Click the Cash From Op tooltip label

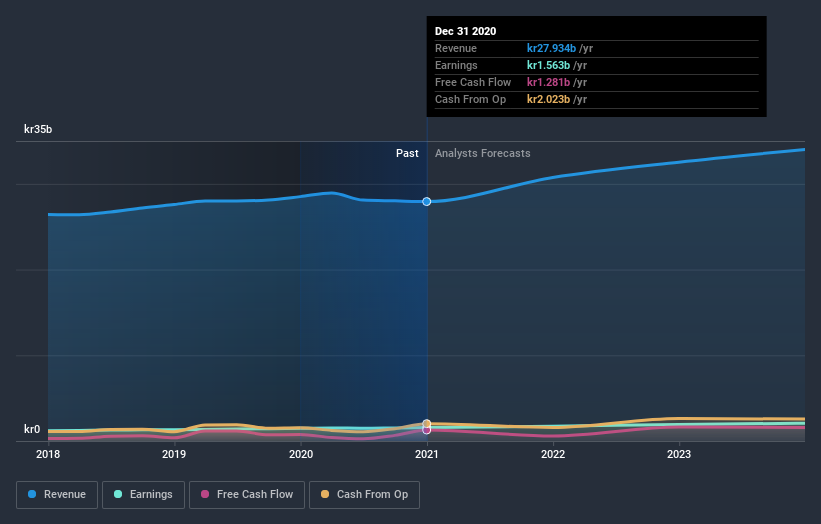pyautogui.click(x=471, y=99)
